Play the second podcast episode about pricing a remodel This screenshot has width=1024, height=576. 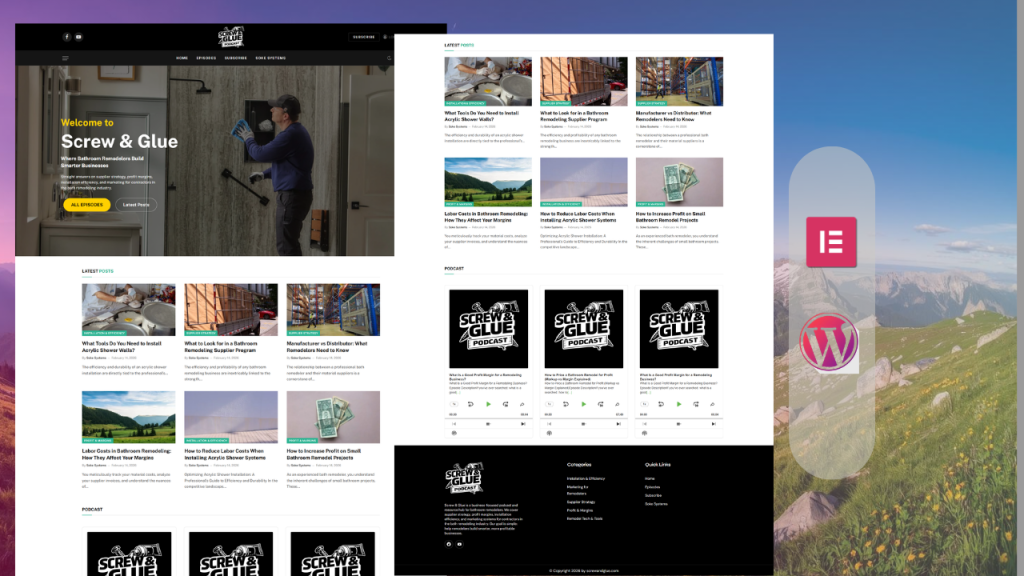pos(583,404)
